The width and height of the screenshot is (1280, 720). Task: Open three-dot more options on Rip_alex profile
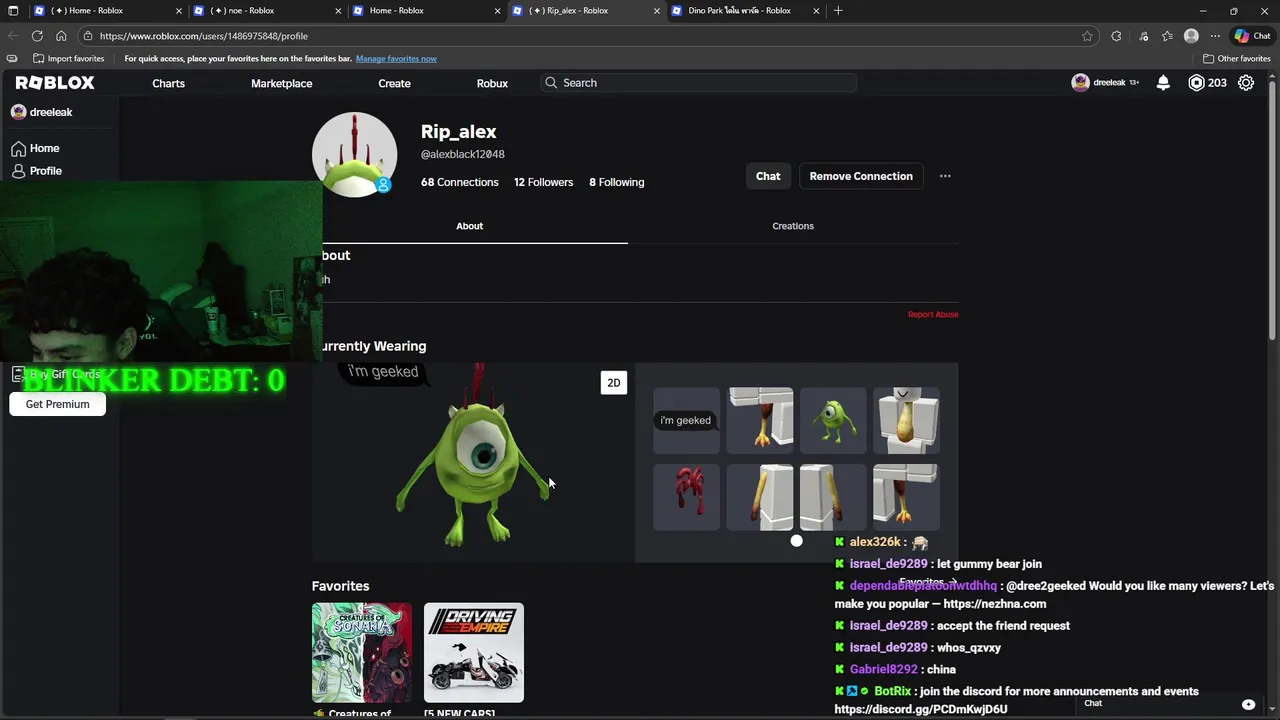(x=945, y=176)
